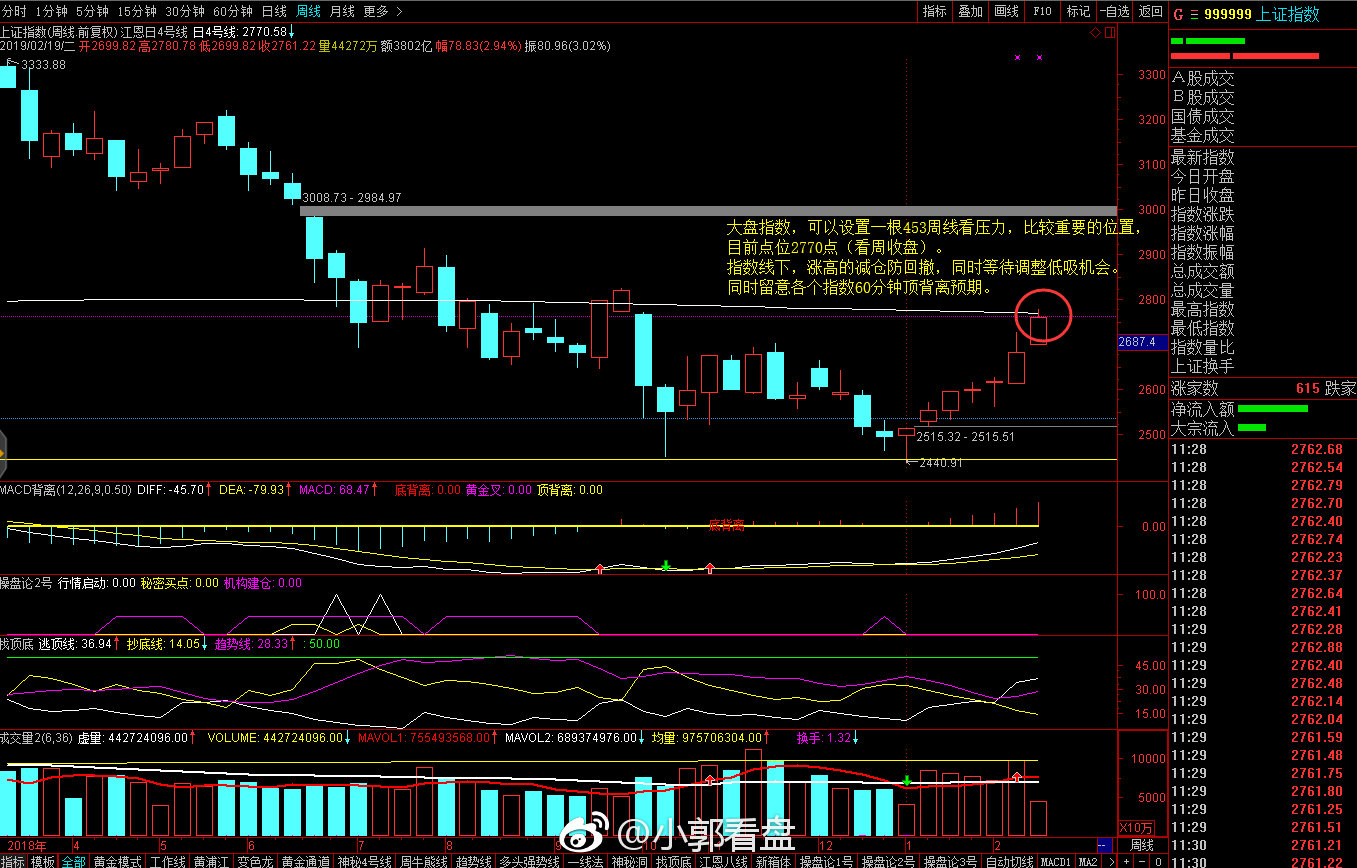Click the 操盘论2号 indicator panel label
This screenshot has height=868, width=1357.
pos(25,583)
